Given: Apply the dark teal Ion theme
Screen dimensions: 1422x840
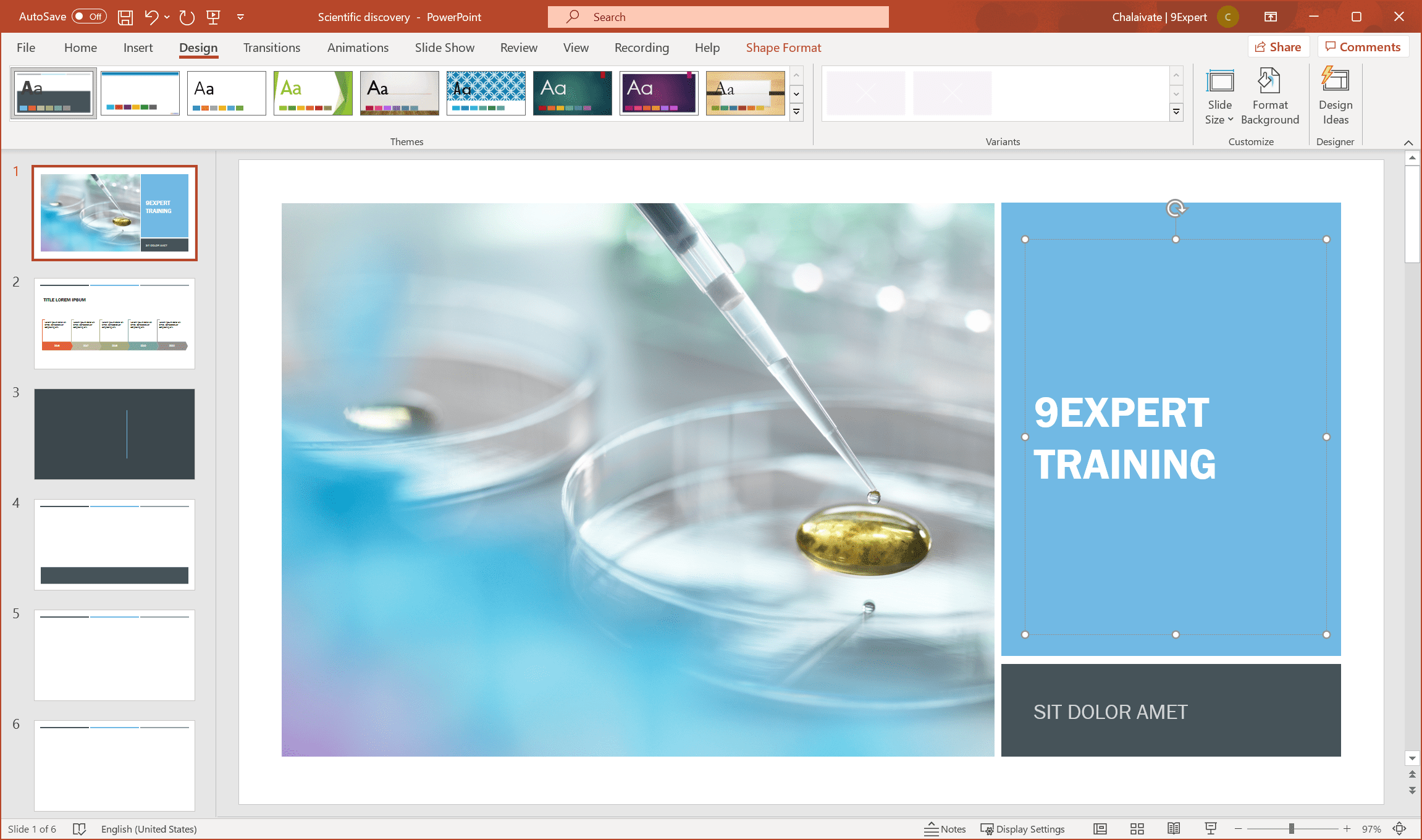Looking at the screenshot, I should 572,93.
